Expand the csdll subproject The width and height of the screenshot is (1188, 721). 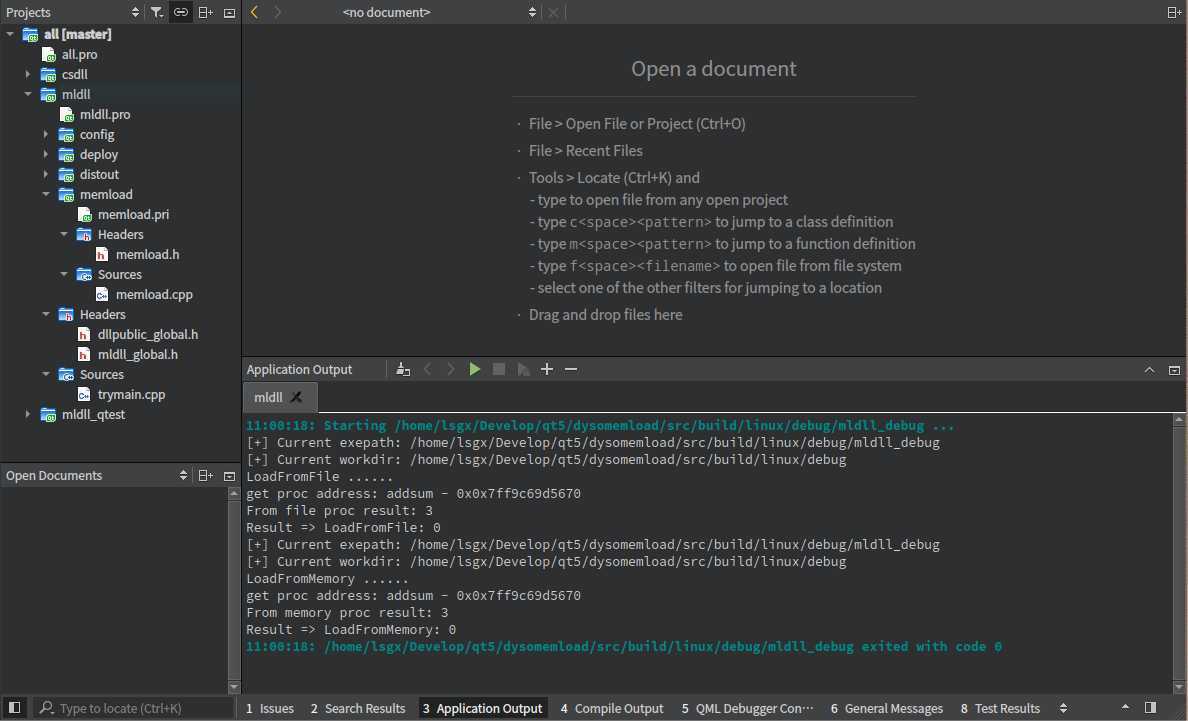pyautogui.click(x=27, y=74)
